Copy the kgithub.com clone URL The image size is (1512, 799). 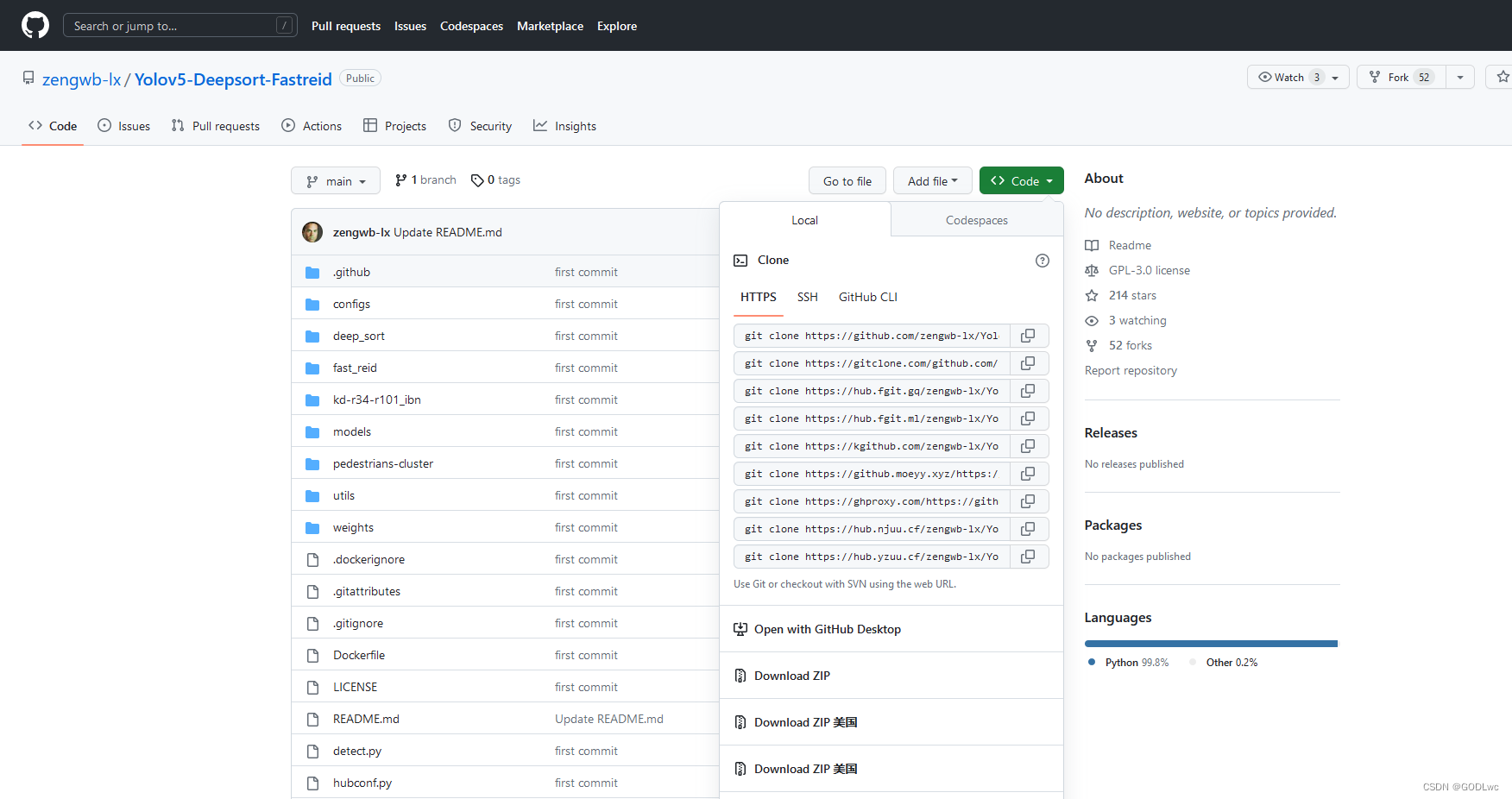[1028, 446]
